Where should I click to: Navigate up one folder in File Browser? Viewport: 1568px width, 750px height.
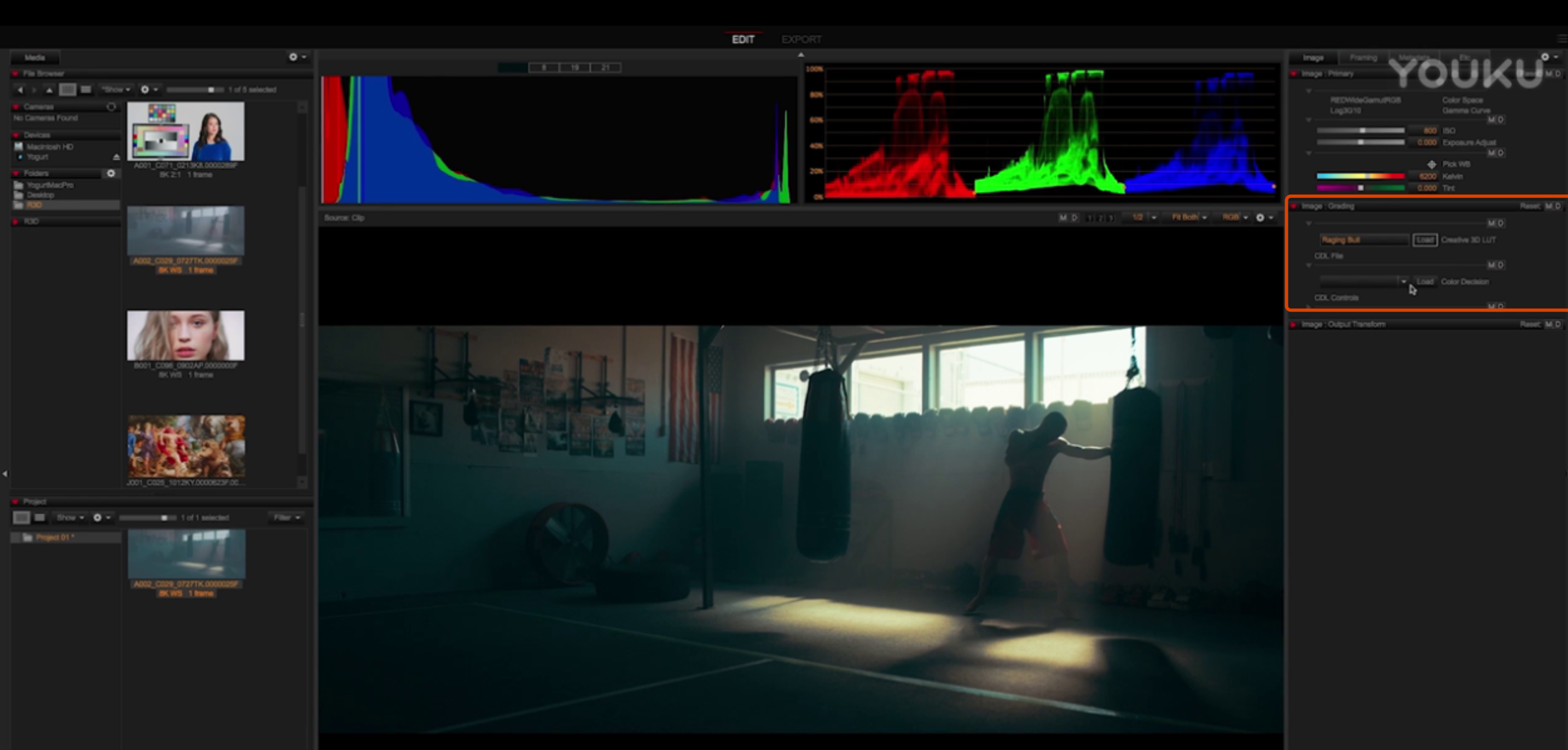[49, 90]
